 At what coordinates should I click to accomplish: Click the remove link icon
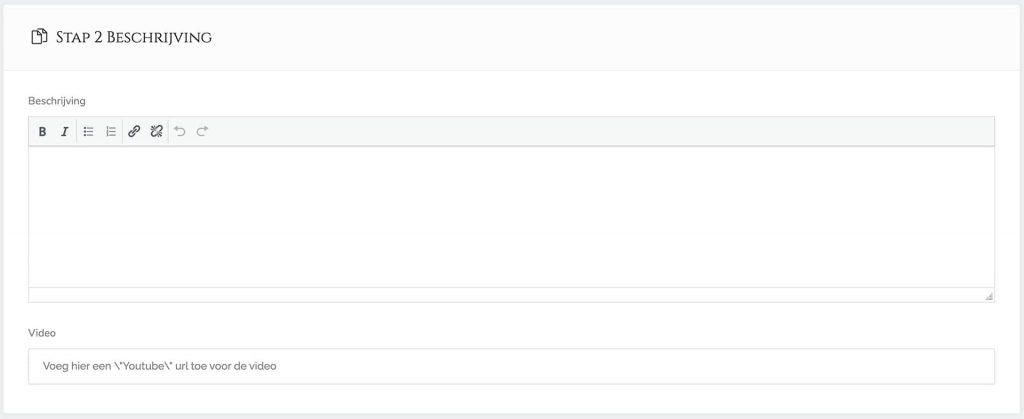click(156, 132)
